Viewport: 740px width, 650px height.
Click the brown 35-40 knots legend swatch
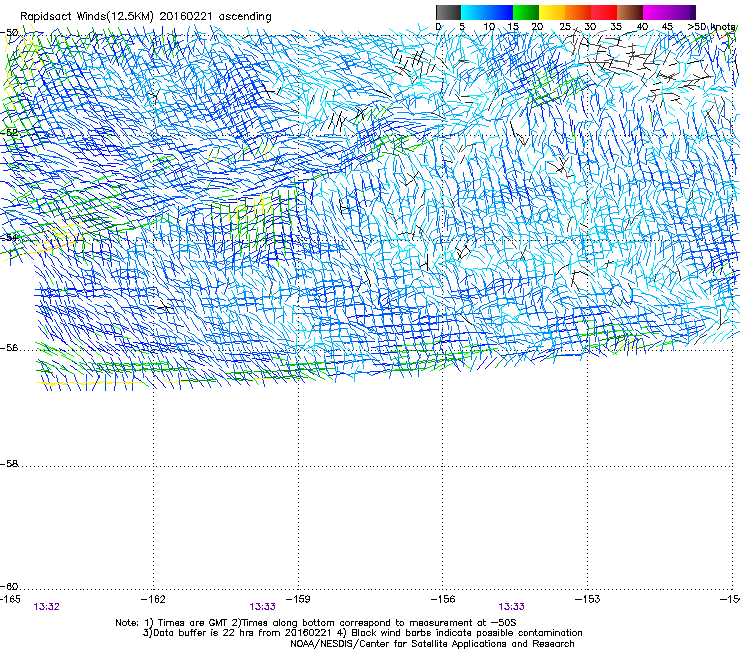click(x=630, y=12)
